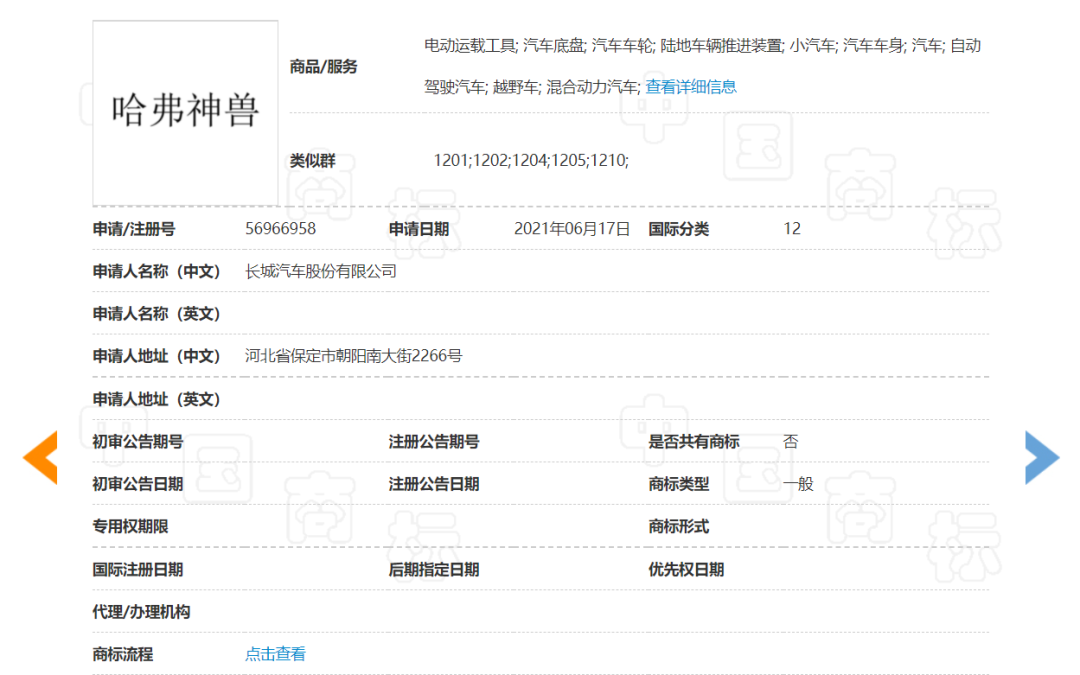The image size is (1080, 675).
Task: Select goods text starting with 电动运载工具
Action: [x=703, y=45]
